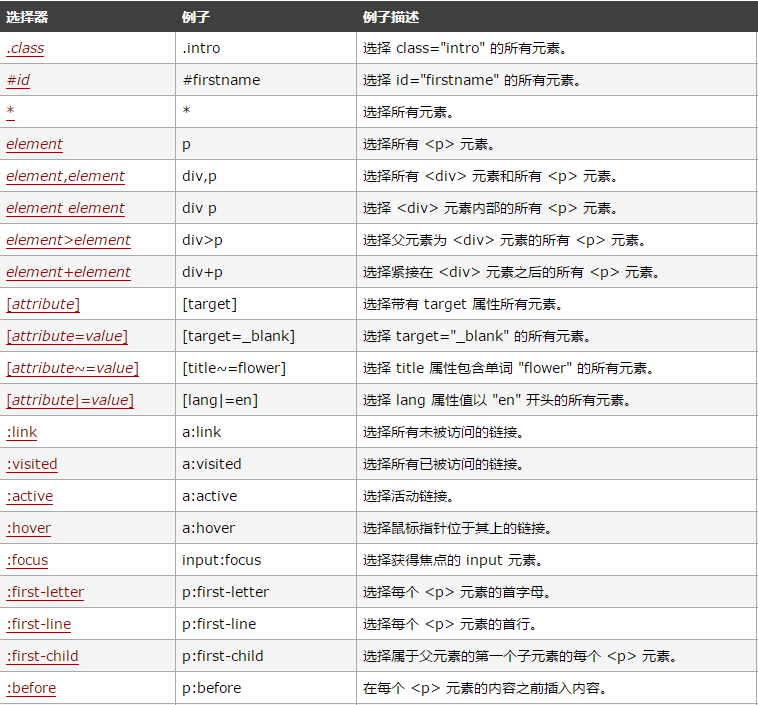Select the #firstname example cell
Viewport: 758px width, 705px height.
(266, 80)
